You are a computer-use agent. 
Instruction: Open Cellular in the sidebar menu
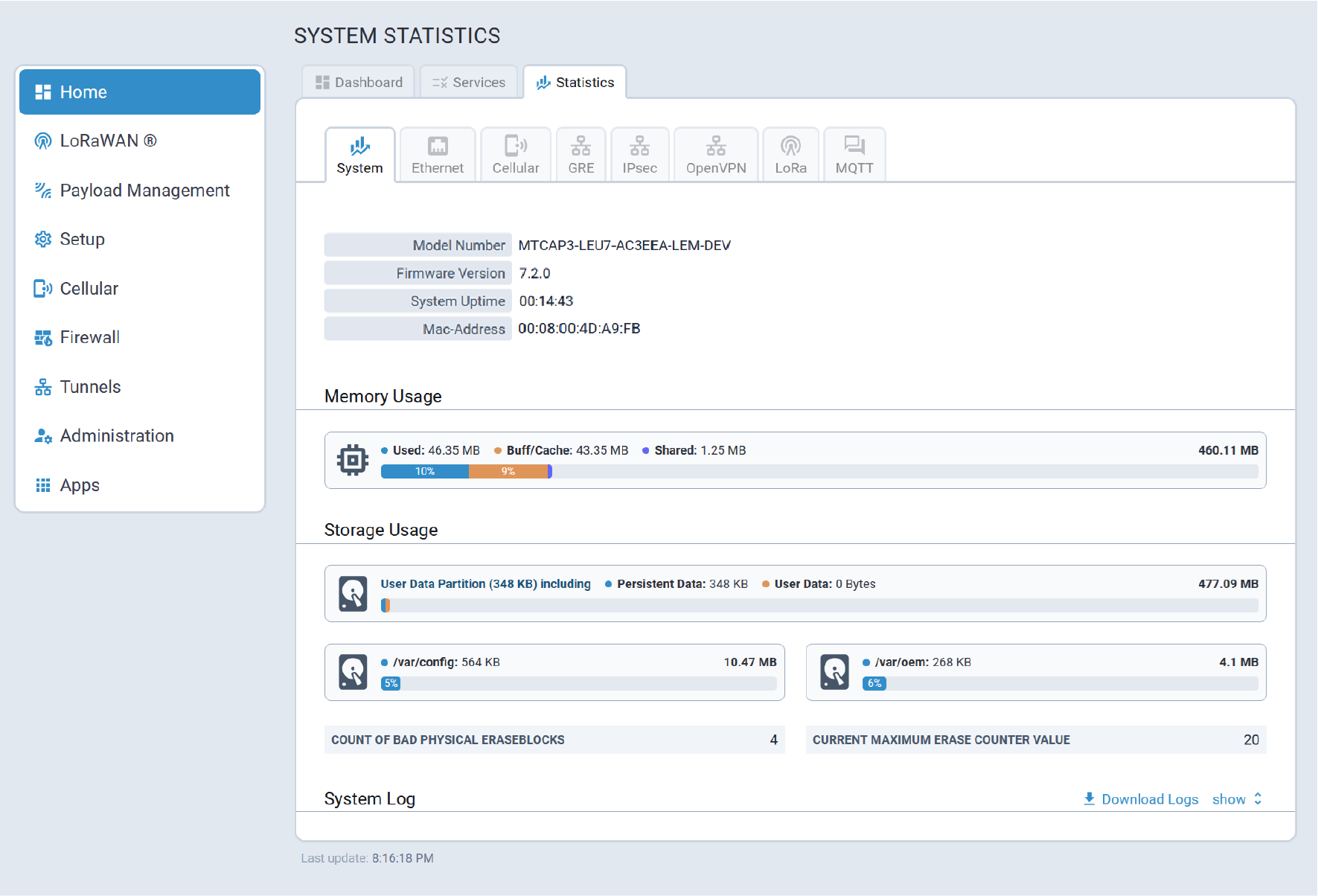click(89, 289)
